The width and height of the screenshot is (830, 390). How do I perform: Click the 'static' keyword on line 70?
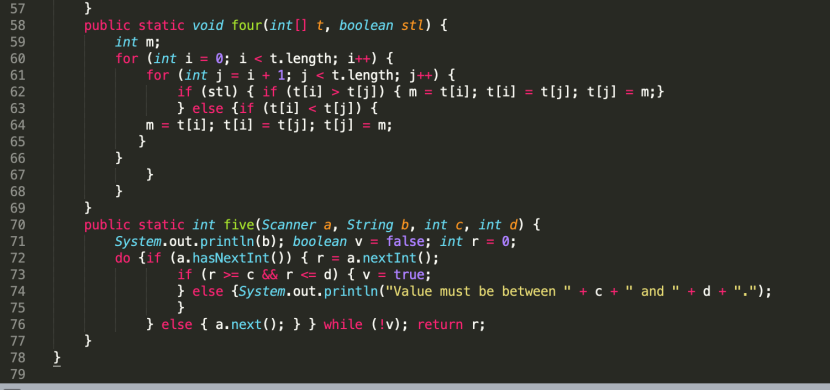[x=161, y=225]
